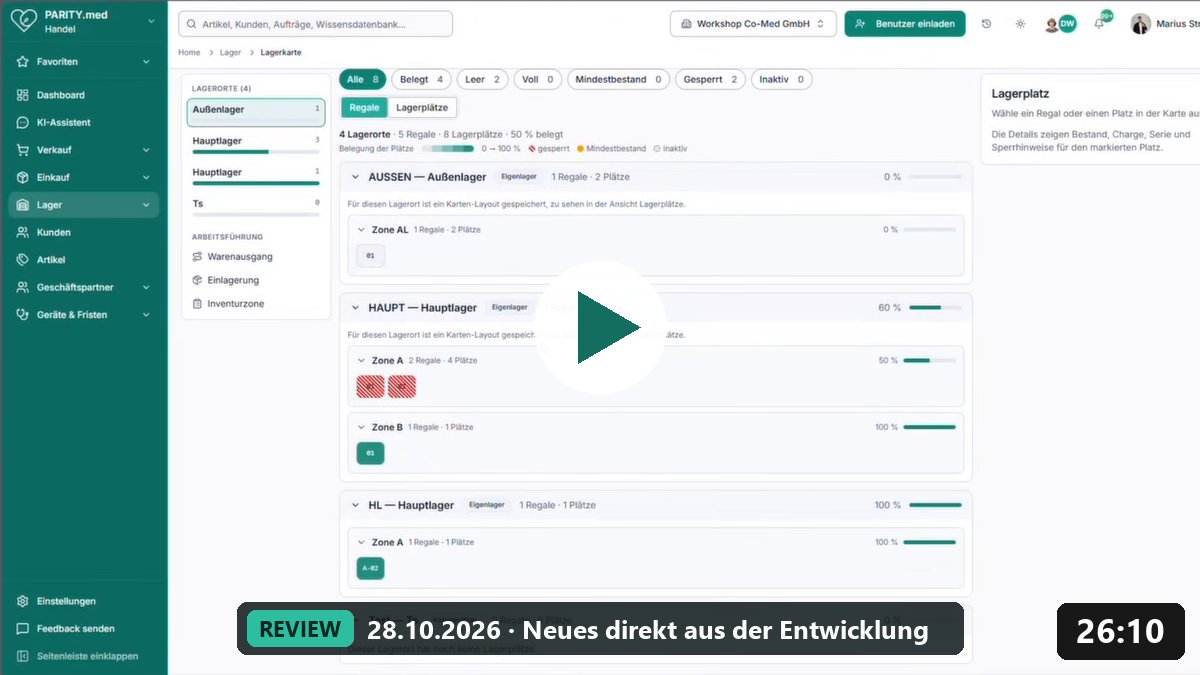
Task: Click the HAUPT — Hauptlager 60 % occupancy bar
Action: (935, 308)
